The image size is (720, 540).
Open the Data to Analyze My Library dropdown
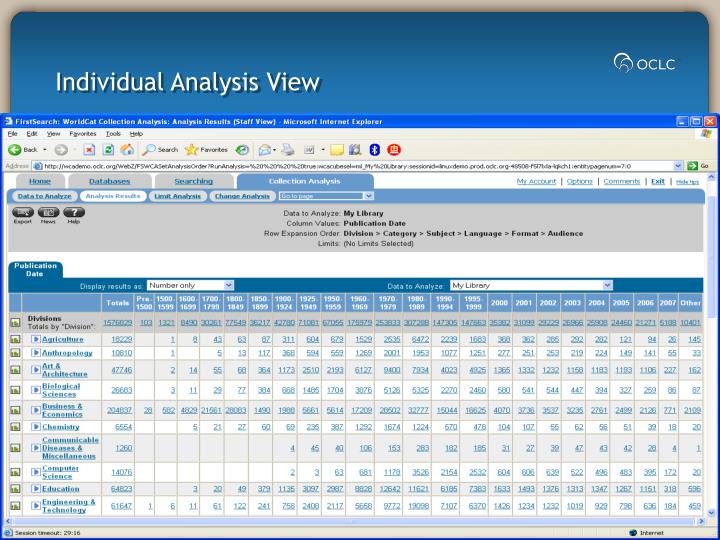(x=531, y=286)
